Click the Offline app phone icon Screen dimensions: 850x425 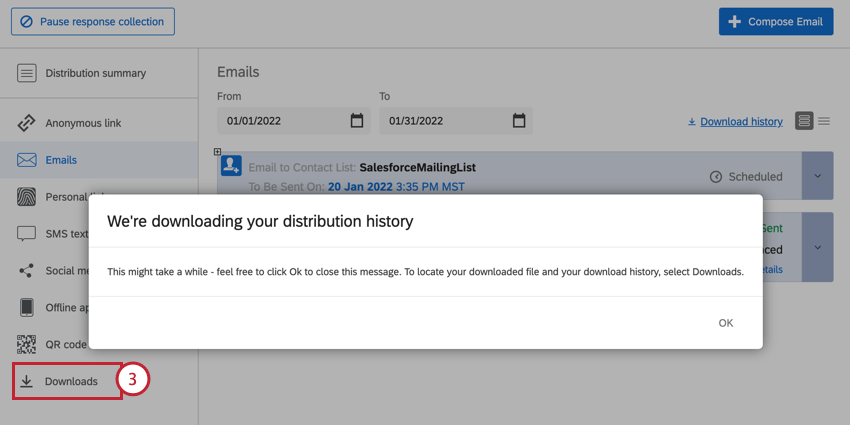(x=27, y=308)
